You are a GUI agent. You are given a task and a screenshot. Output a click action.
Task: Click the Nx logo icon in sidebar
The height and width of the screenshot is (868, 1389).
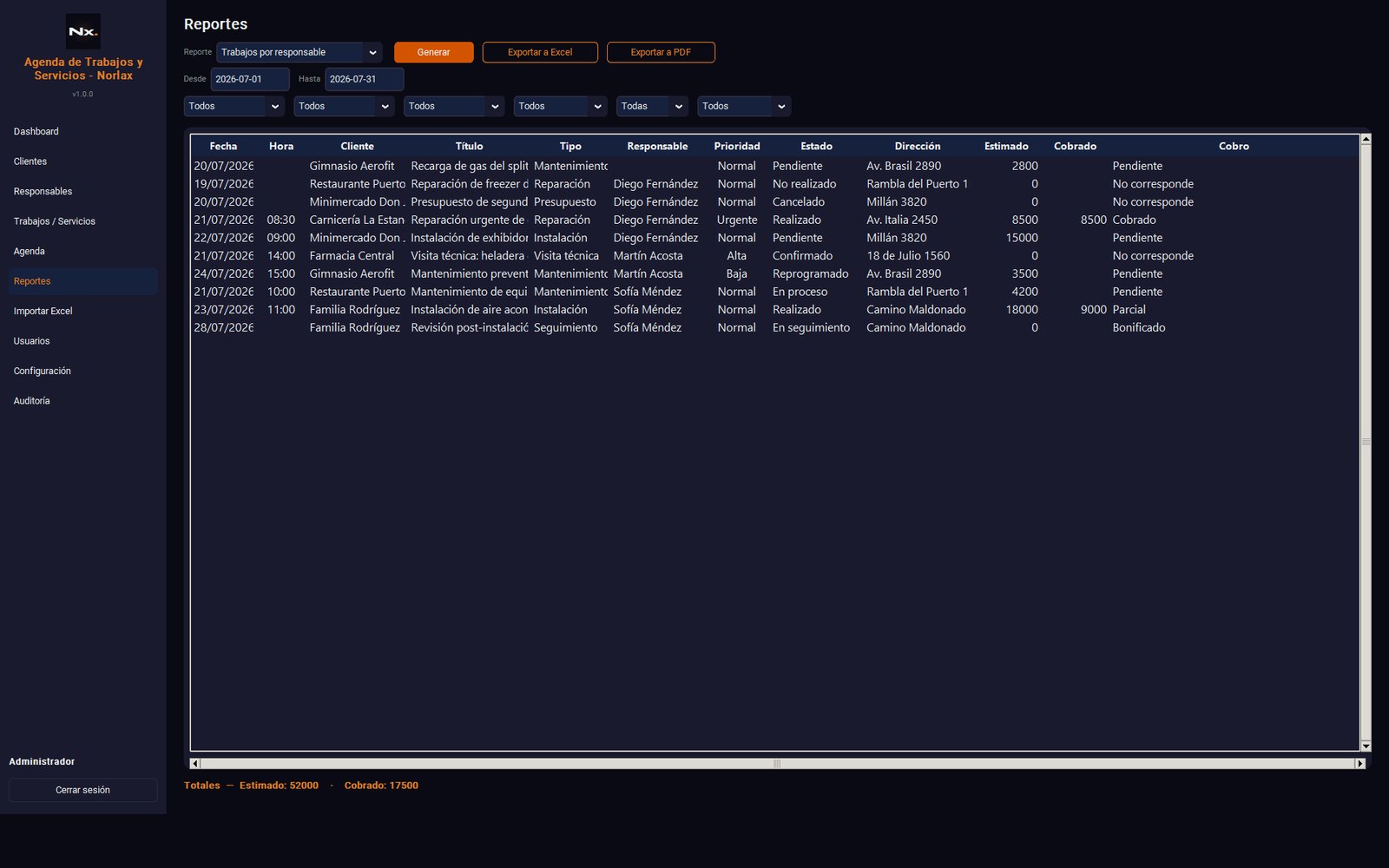83,31
